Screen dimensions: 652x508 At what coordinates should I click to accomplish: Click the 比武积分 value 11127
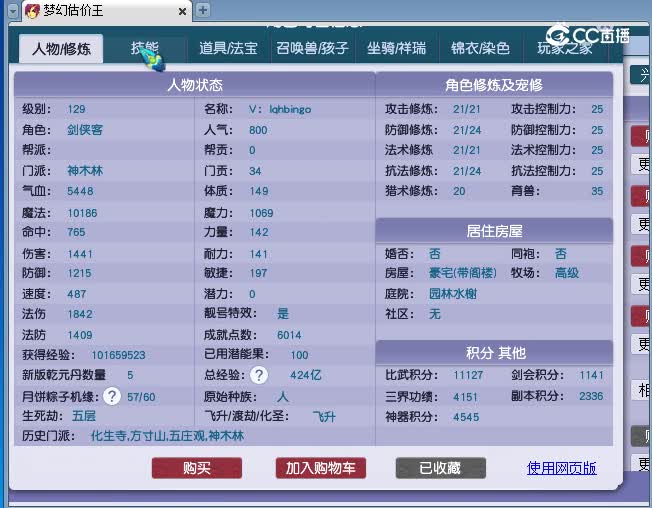468,375
